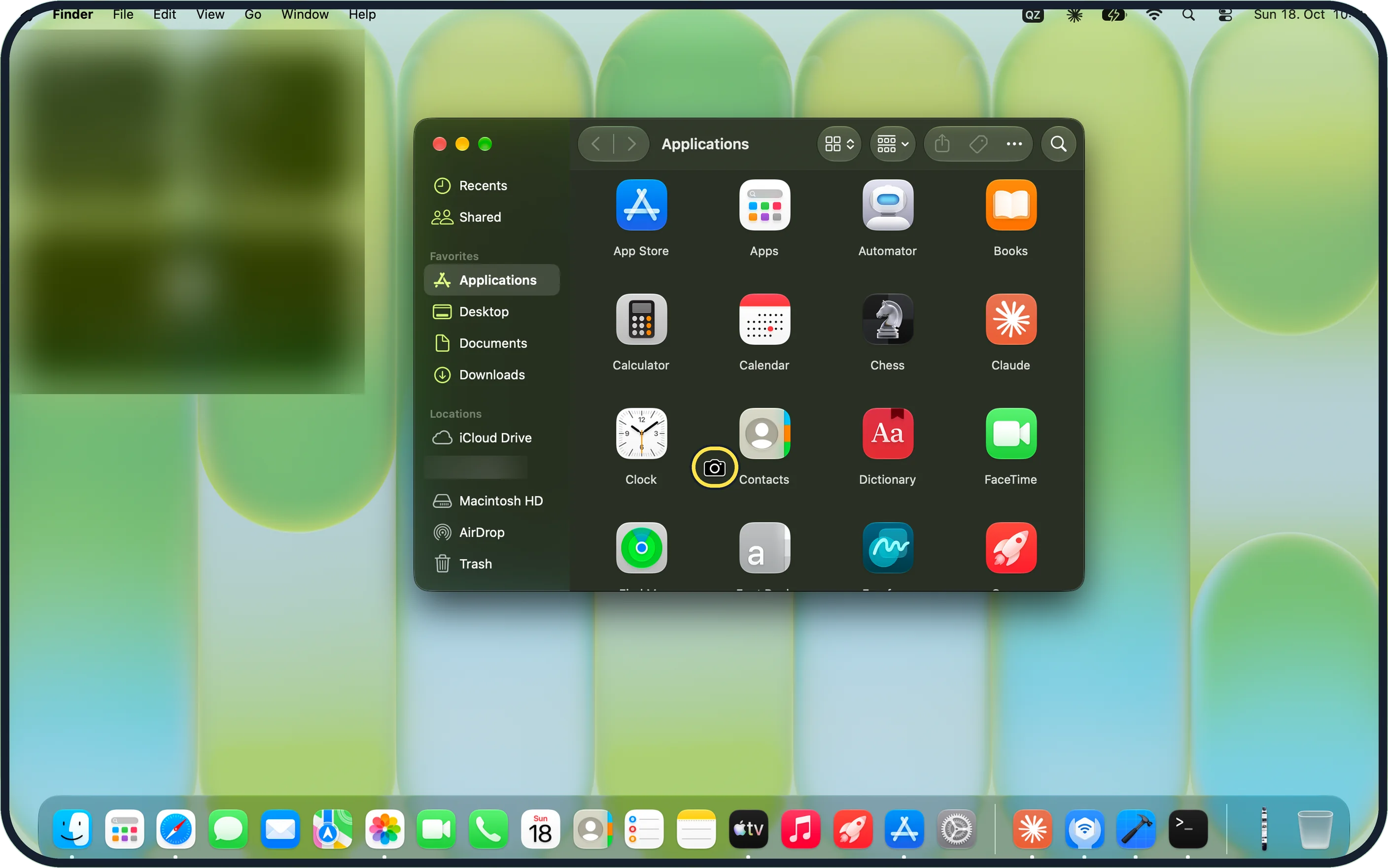The height and width of the screenshot is (868, 1388).
Task: Open Desktop folder in sidebar
Action: click(x=491, y=311)
